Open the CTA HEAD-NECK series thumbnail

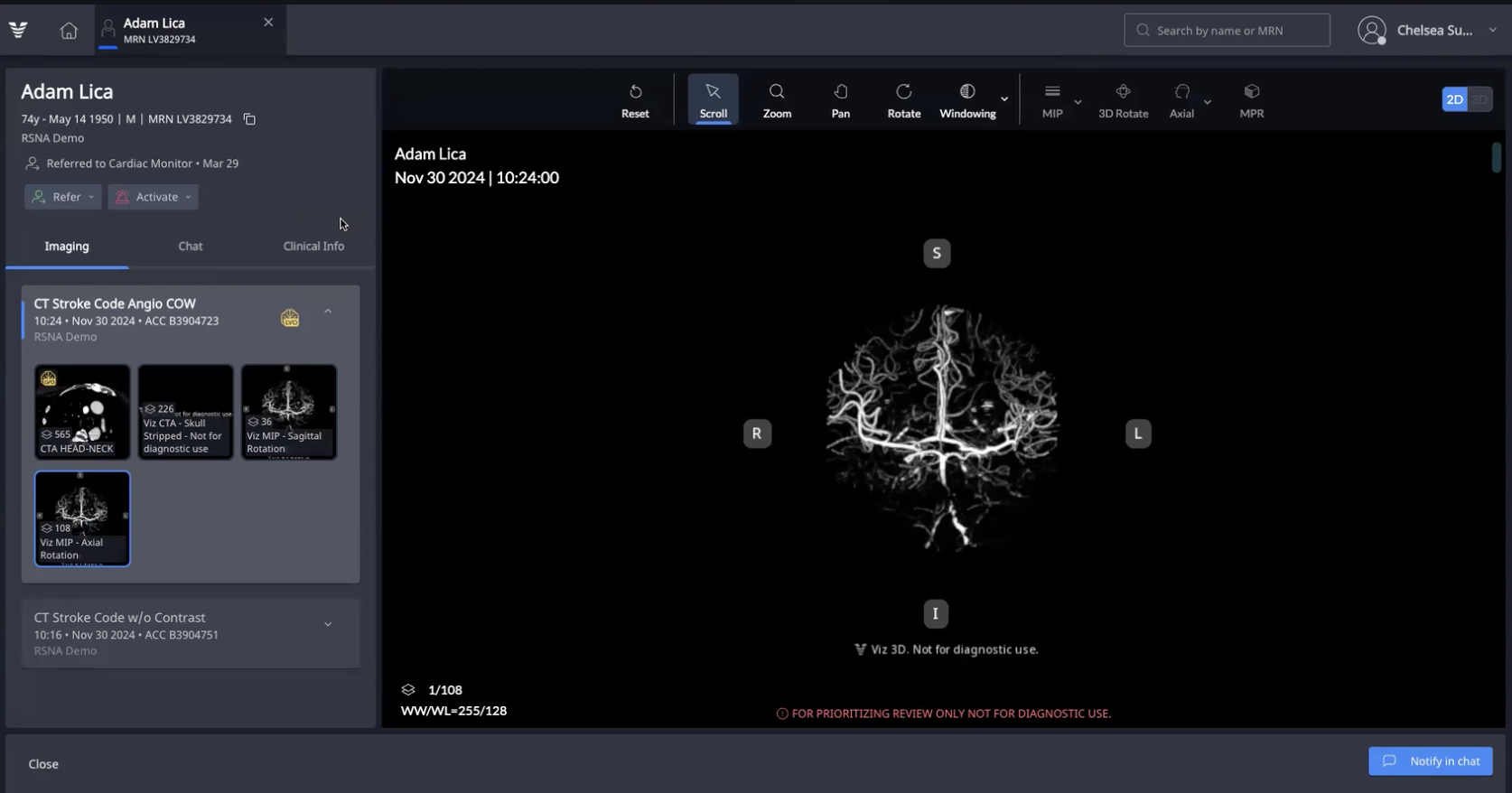[82, 412]
